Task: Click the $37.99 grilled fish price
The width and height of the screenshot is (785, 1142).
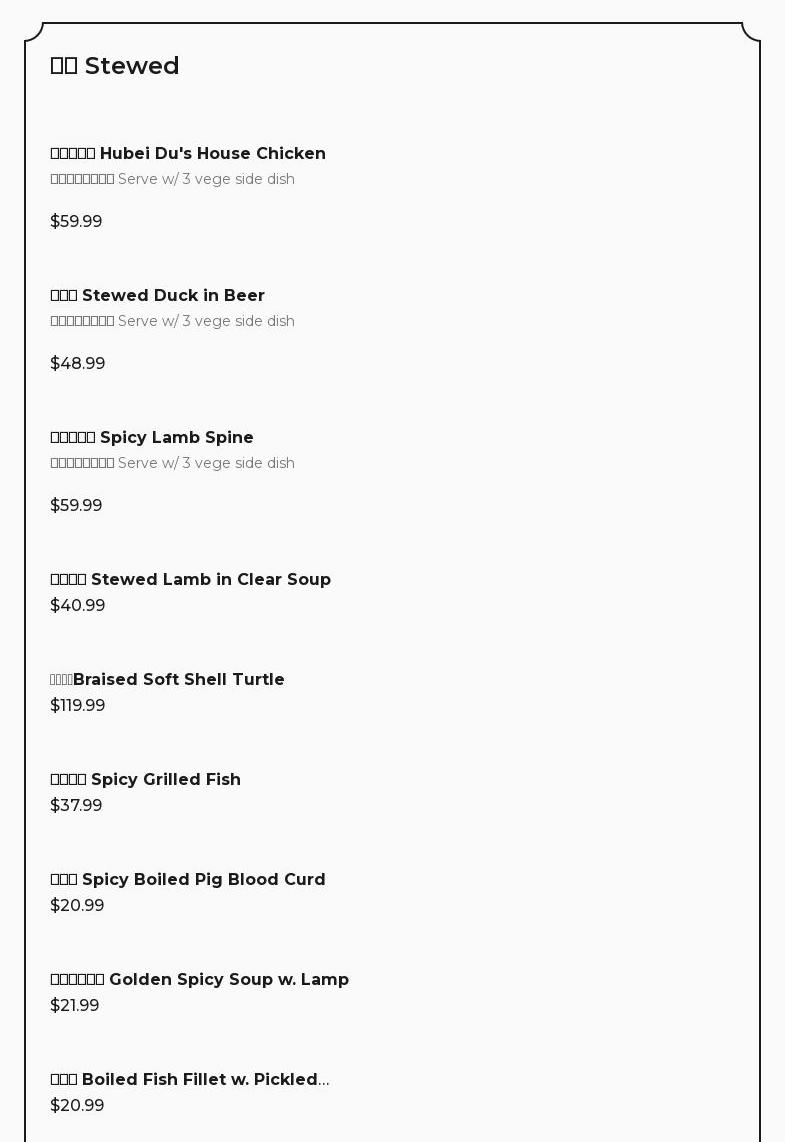Action: click(76, 805)
